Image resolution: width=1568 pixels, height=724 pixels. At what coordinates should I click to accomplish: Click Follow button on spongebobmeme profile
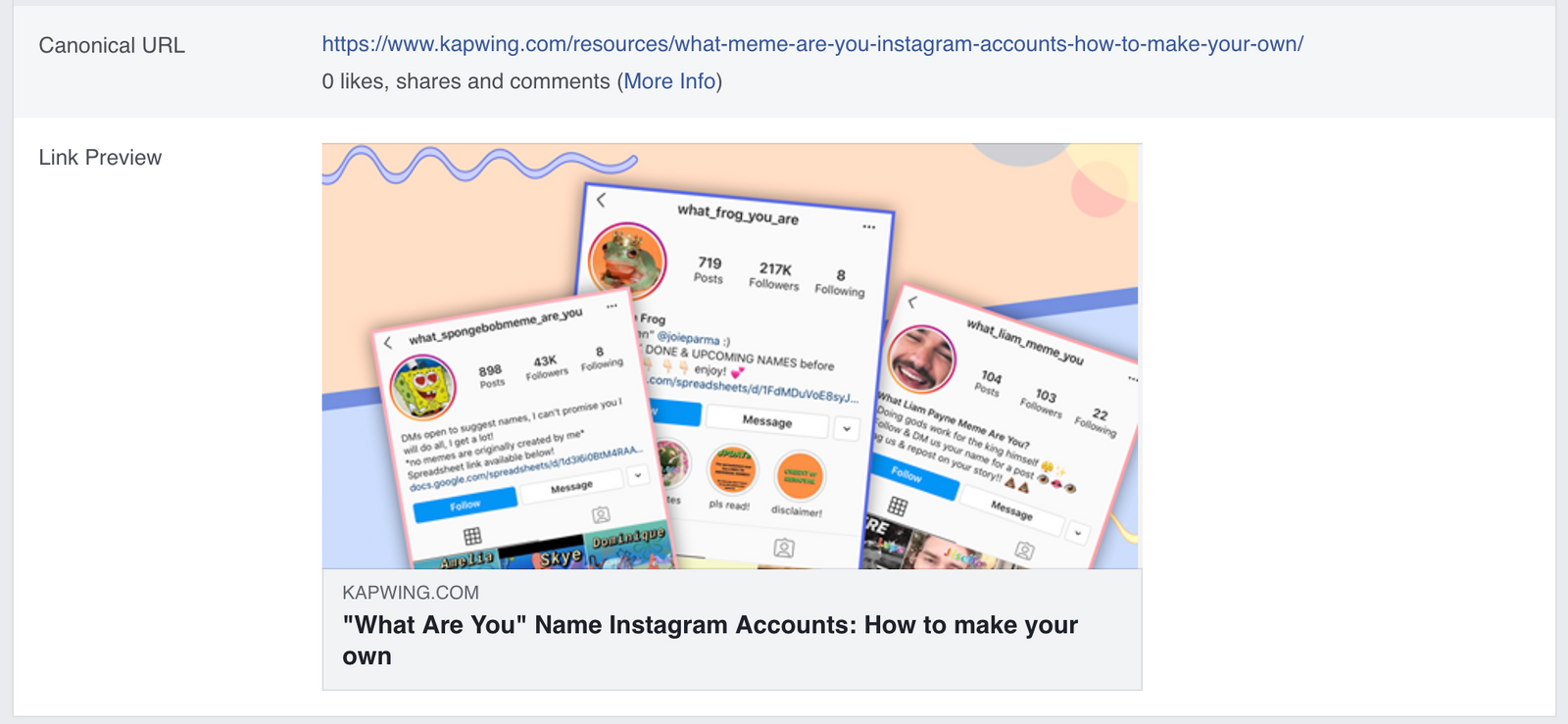click(465, 505)
